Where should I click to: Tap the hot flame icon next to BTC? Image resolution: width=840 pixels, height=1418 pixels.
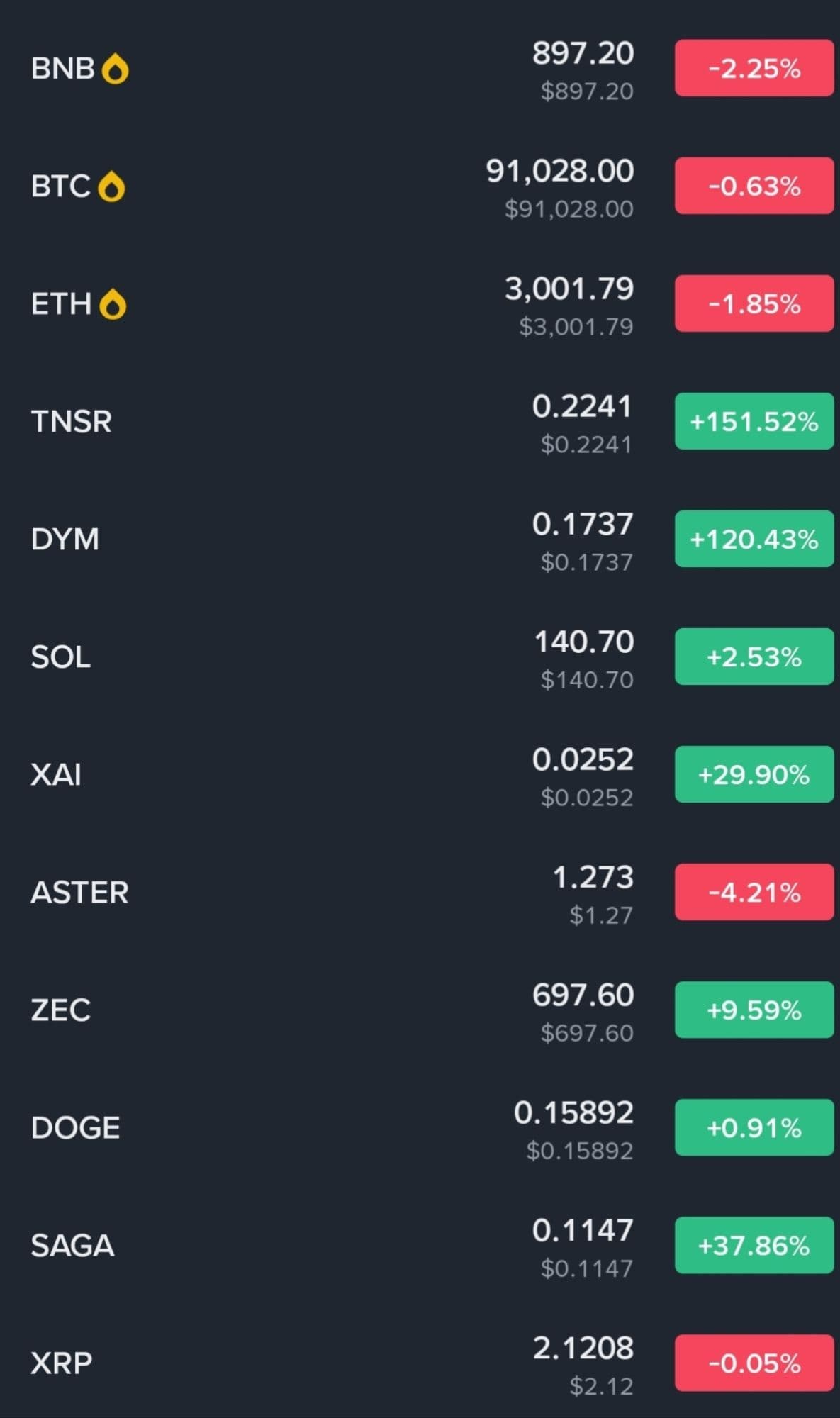click(111, 187)
